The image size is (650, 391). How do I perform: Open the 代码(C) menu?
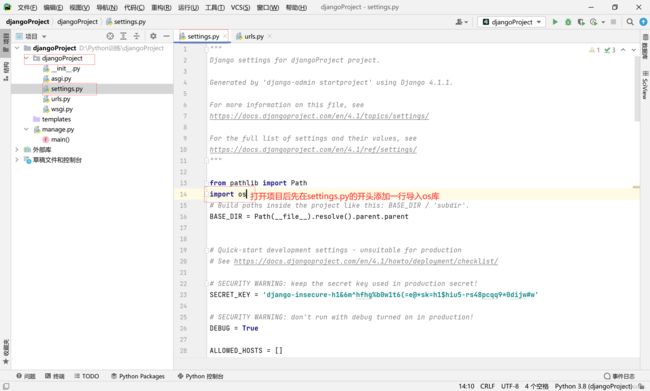pyautogui.click(x=134, y=7)
